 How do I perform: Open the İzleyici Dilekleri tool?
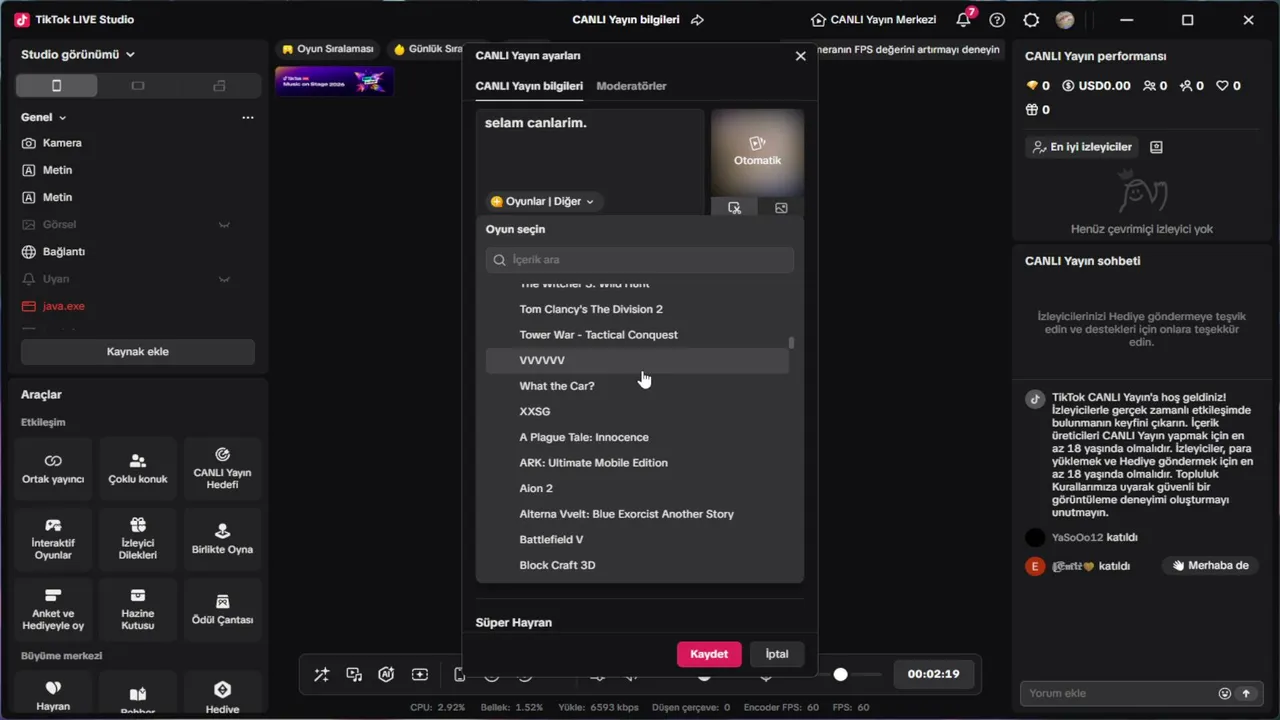138,539
